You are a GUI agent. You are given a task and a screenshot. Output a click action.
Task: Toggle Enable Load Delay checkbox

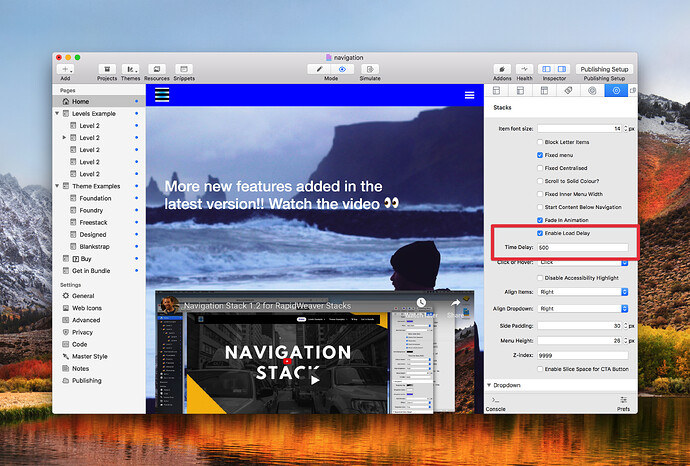(x=540, y=233)
